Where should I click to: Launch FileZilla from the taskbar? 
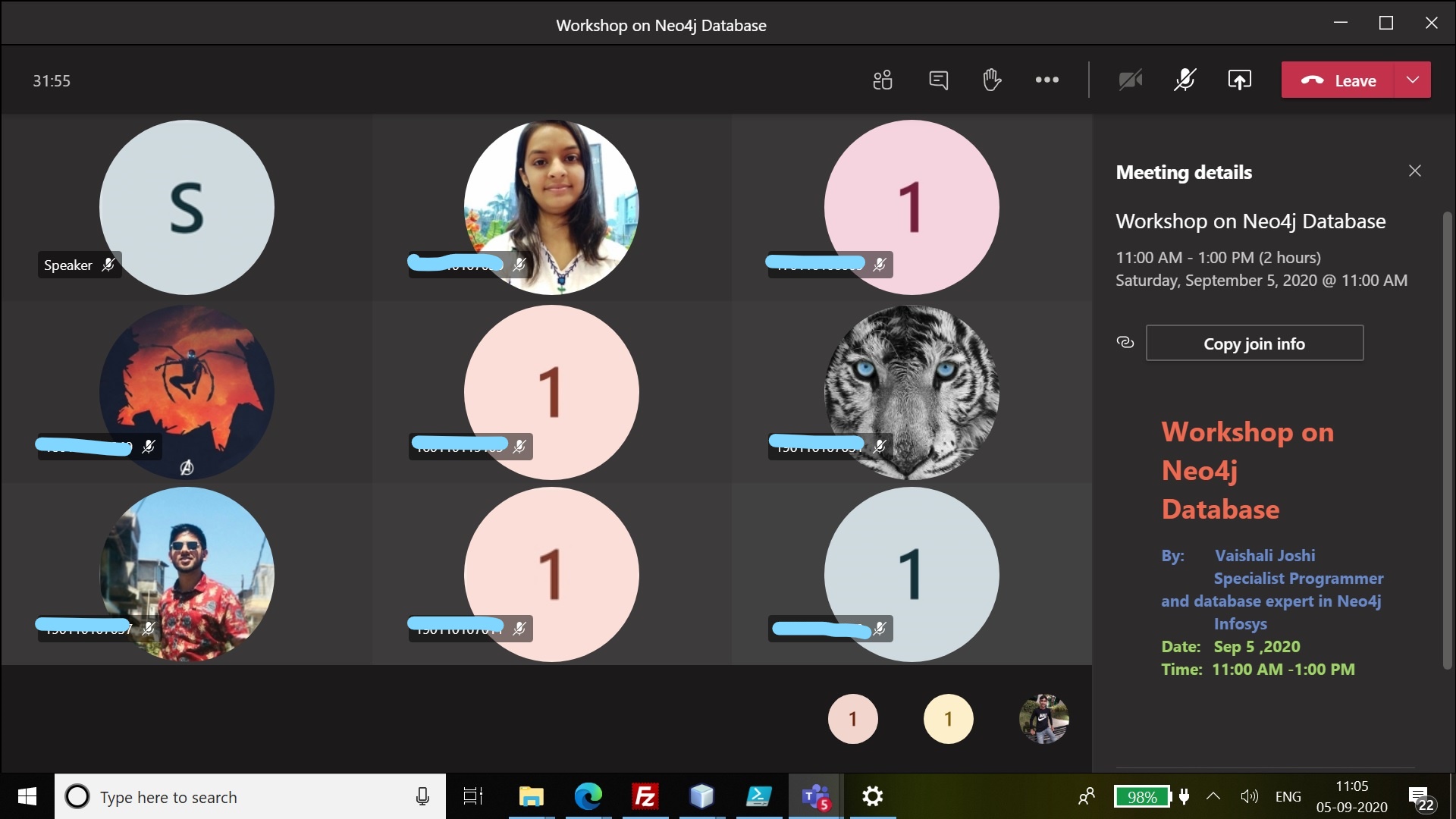[645, 797]
